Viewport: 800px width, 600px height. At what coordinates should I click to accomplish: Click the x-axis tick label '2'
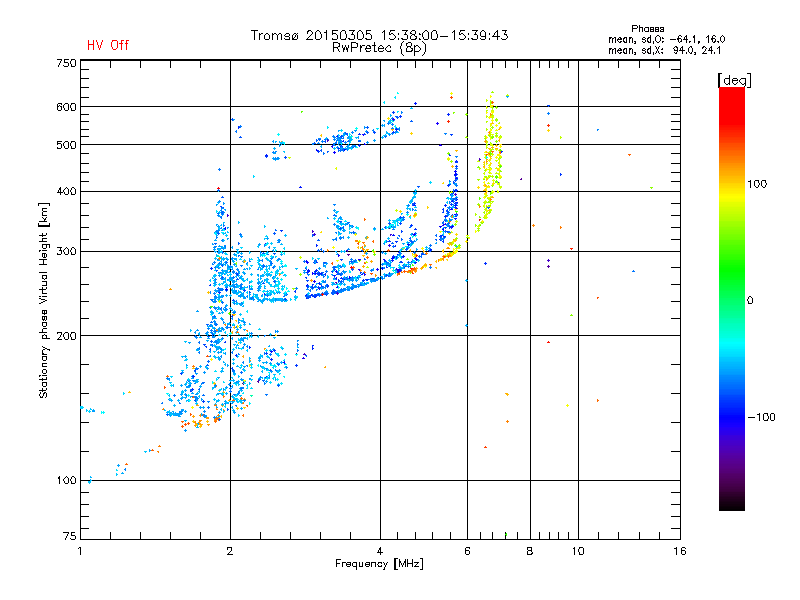pyautogui.click(x=230, y=551)
